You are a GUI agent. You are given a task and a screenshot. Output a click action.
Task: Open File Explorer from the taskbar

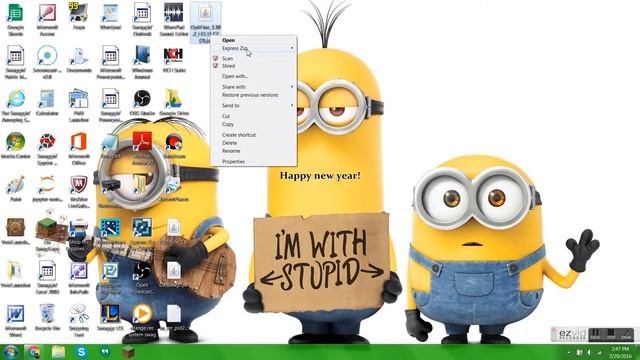58,352
